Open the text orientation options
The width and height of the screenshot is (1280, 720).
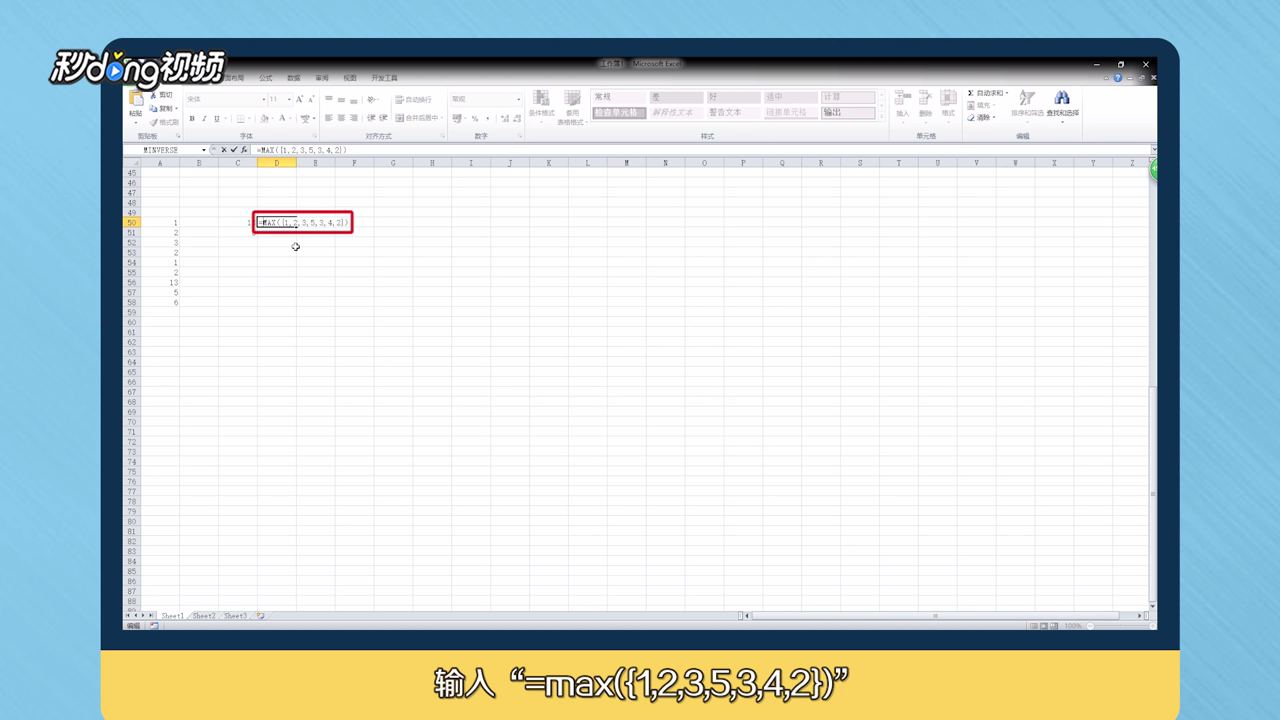(372, 99)
